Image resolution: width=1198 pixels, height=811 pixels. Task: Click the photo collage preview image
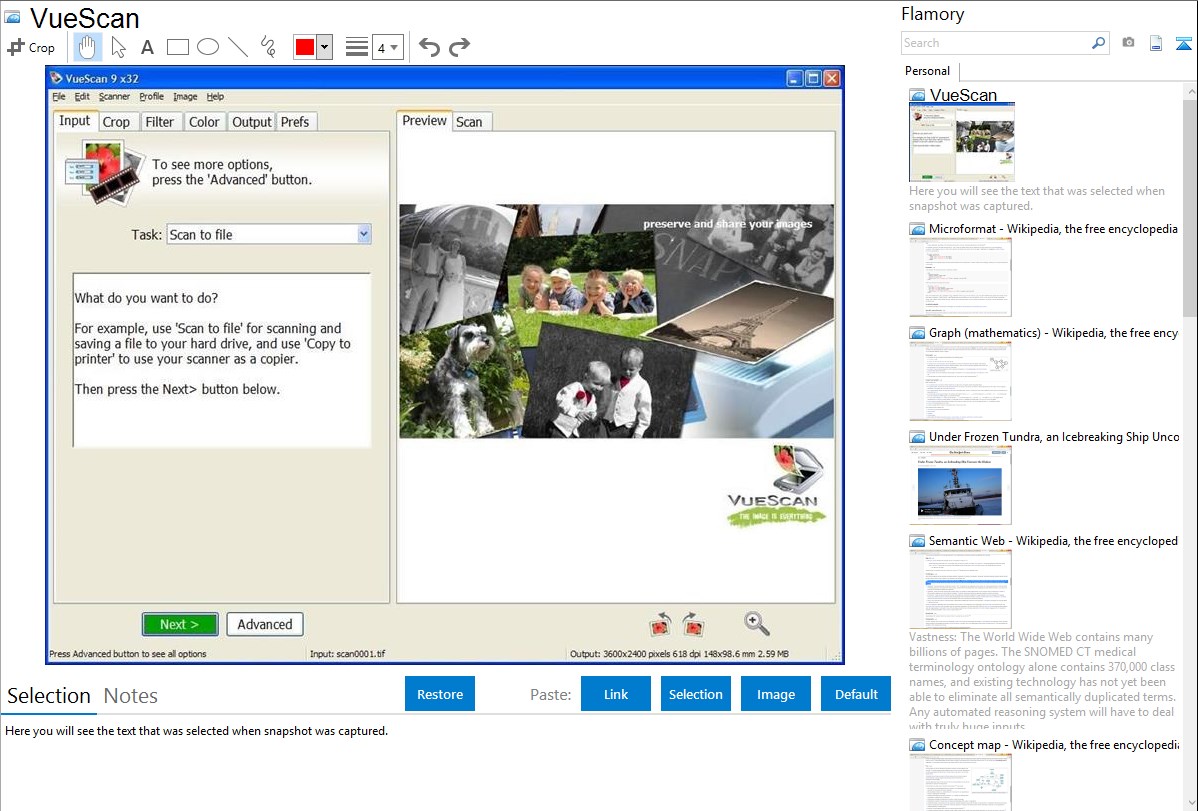[617, 321]
